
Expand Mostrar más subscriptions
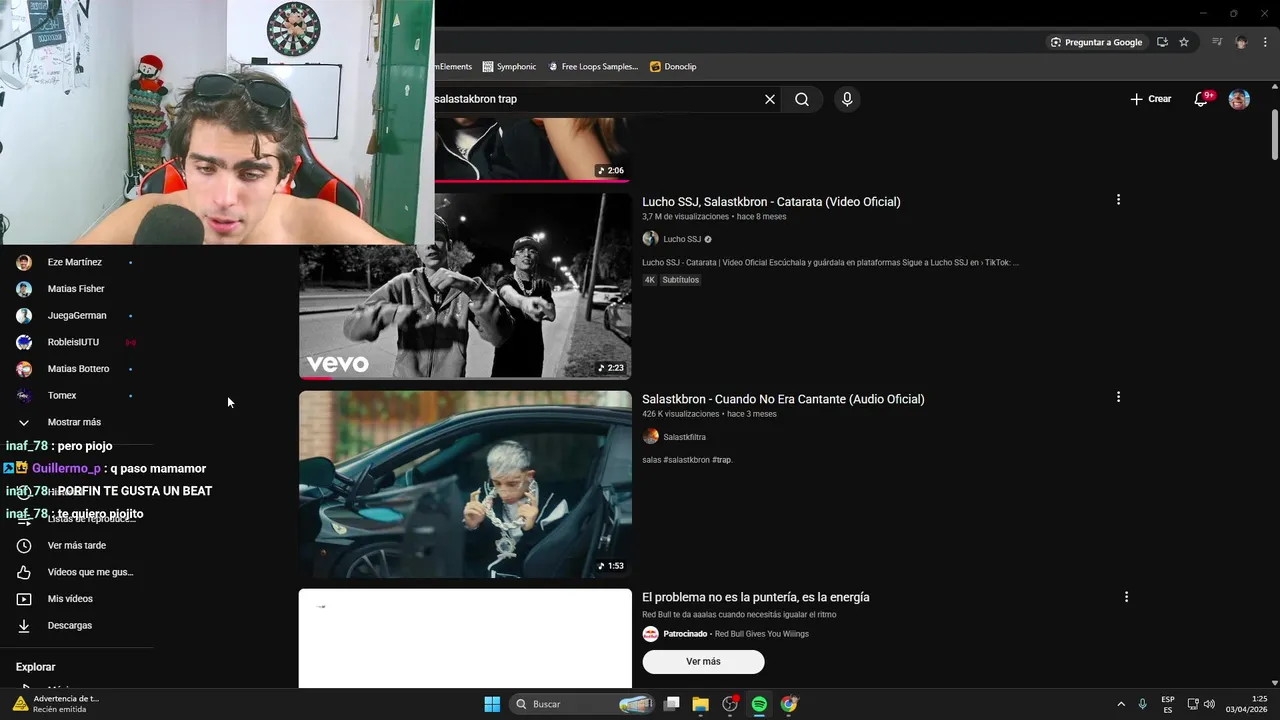pyautogui.click(x=76, y=422)
